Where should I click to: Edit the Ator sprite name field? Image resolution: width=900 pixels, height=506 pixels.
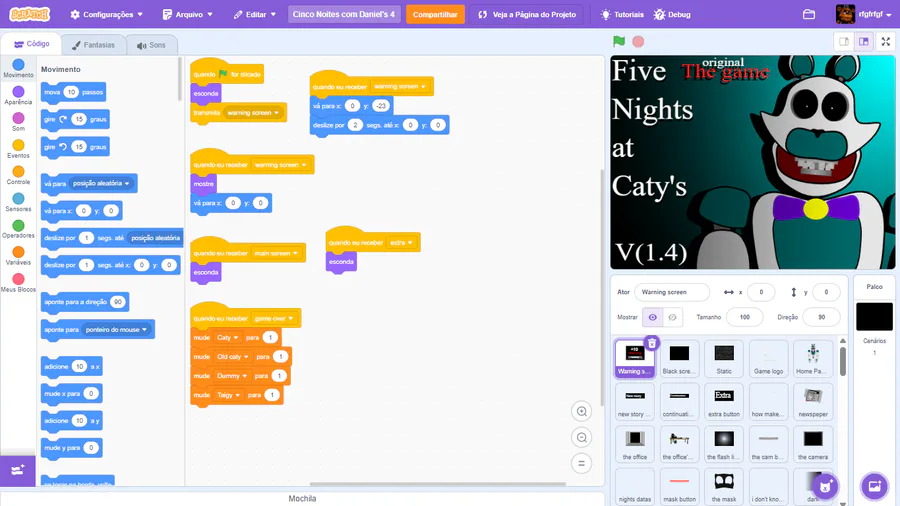tap(672, 292)
